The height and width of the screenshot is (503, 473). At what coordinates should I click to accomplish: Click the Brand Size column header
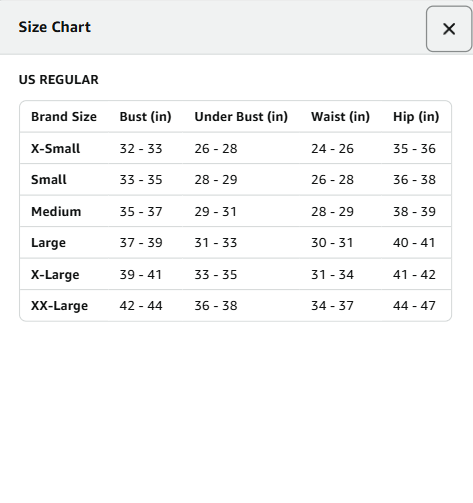point(64,117)
